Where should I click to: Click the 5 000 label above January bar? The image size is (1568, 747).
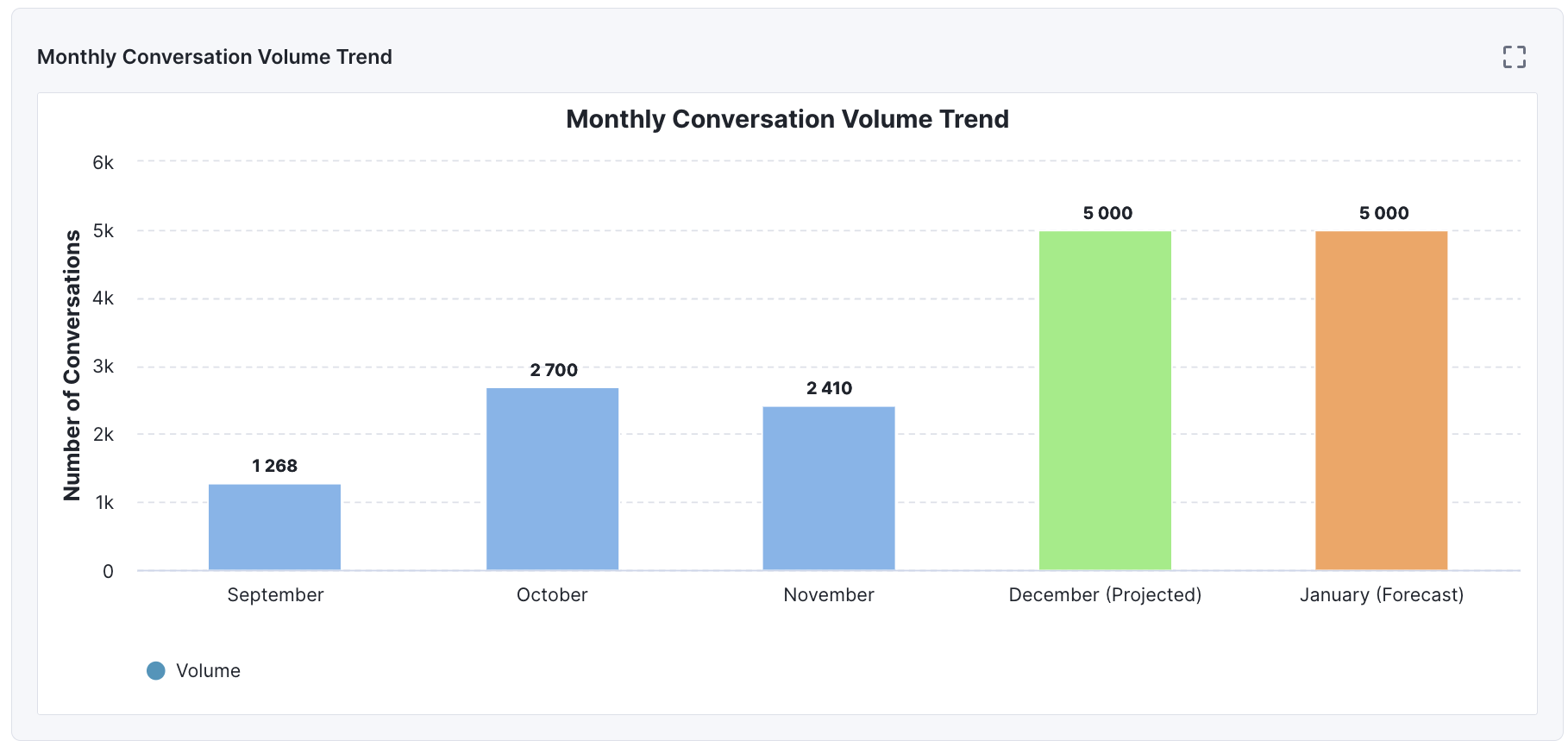point(1383,212)
